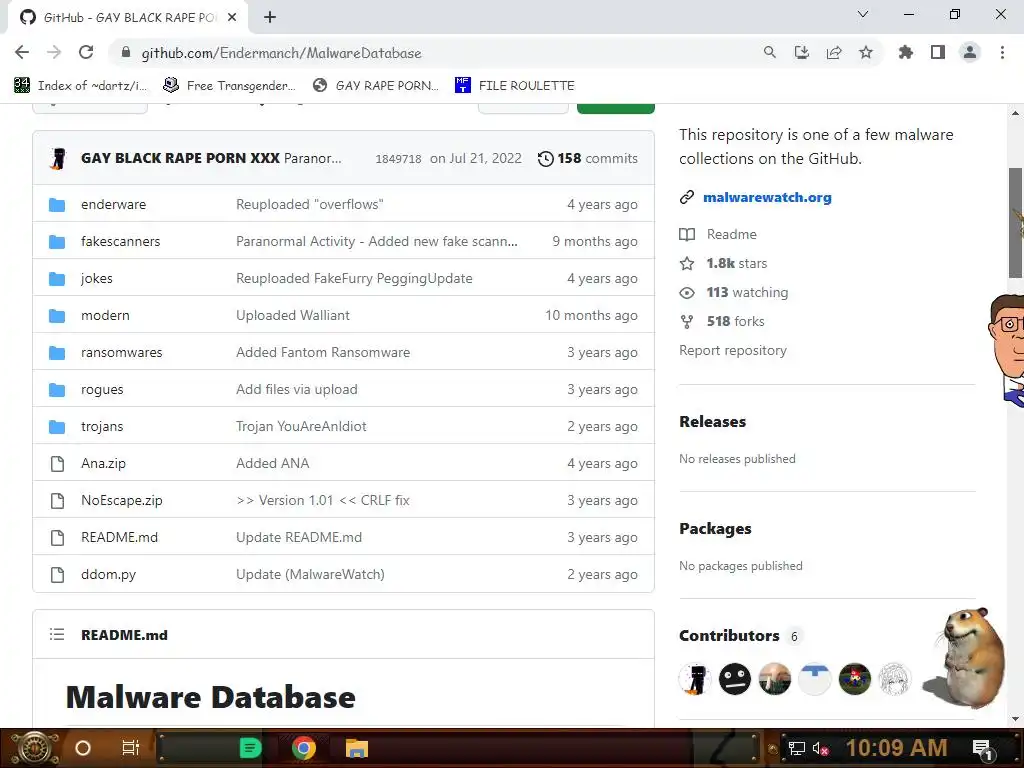The width and height of the screenshot is (1024, 768).
Task: Open the NoEscape.zip file
Action: pyautogui.click(x=121, y=501)
